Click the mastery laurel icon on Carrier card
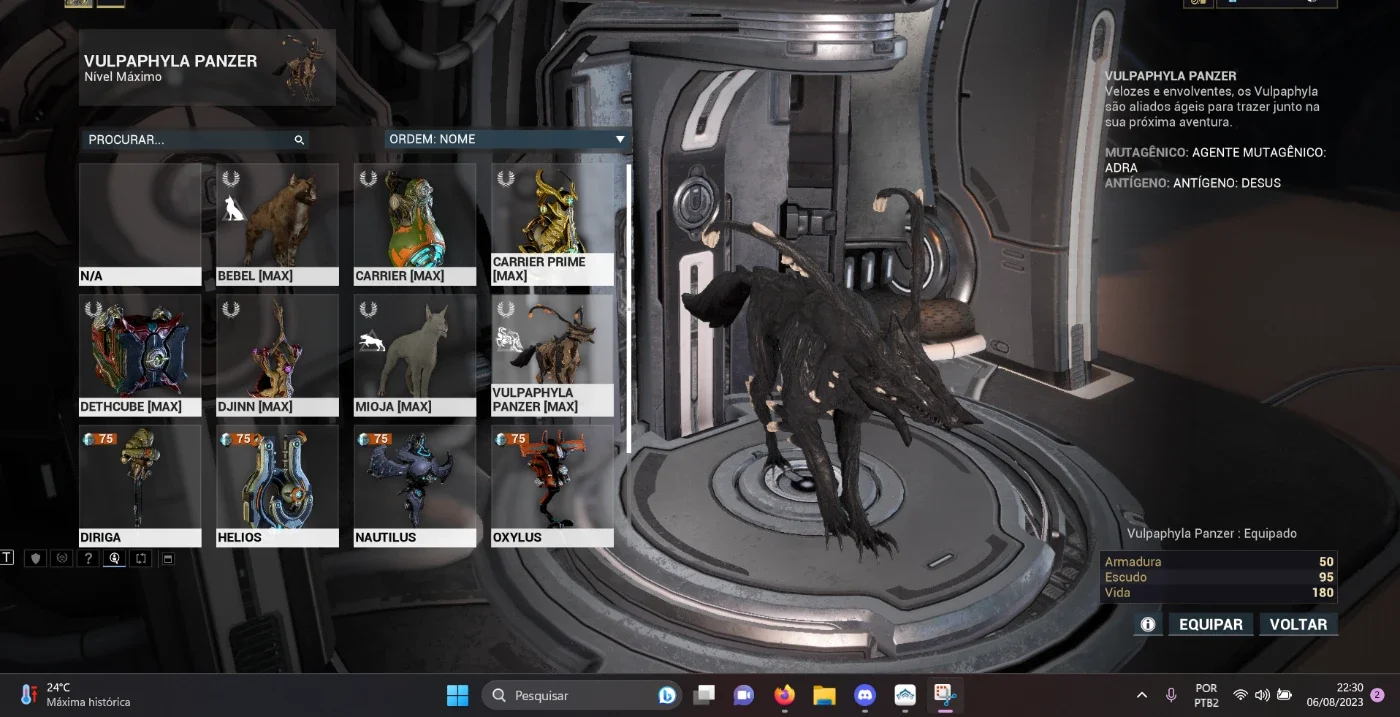 point(368,178)
